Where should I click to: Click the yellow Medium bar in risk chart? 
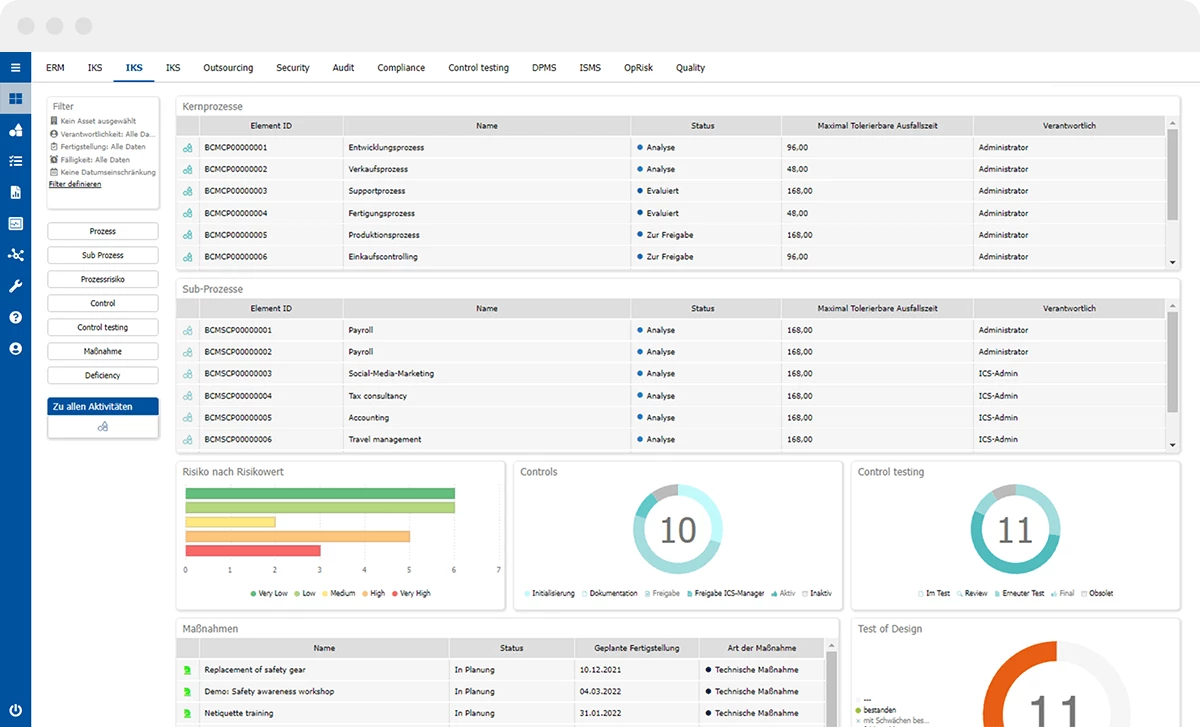pyautogui.click(x=230, y=522)
